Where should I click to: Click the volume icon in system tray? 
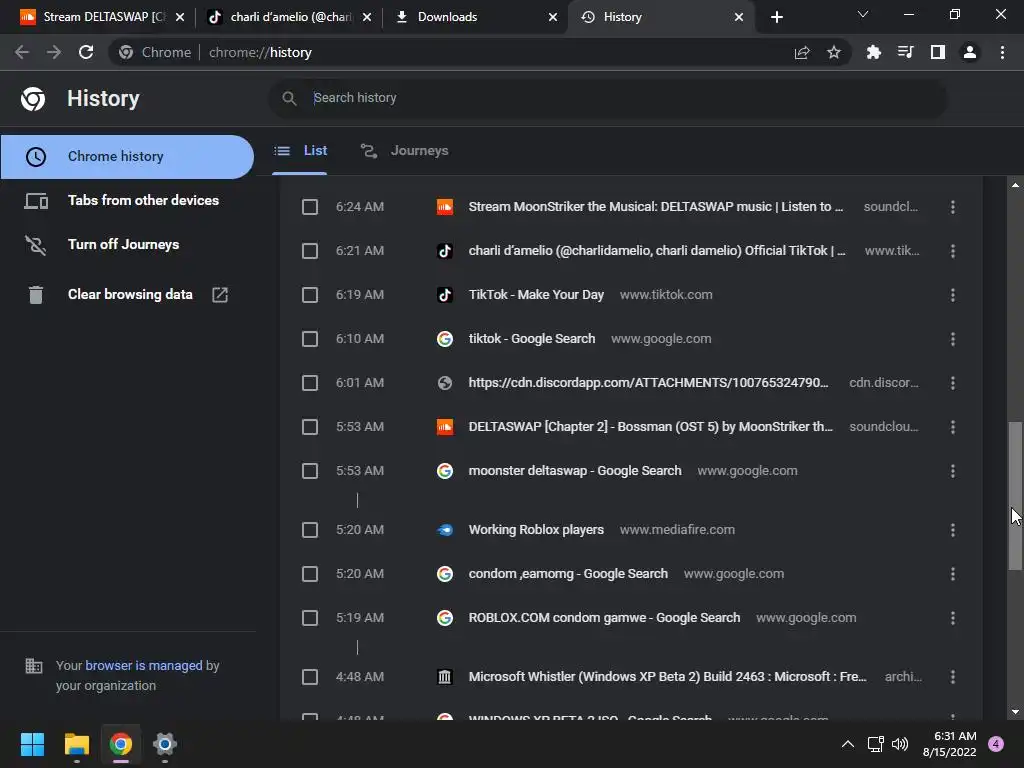(900, 744)
